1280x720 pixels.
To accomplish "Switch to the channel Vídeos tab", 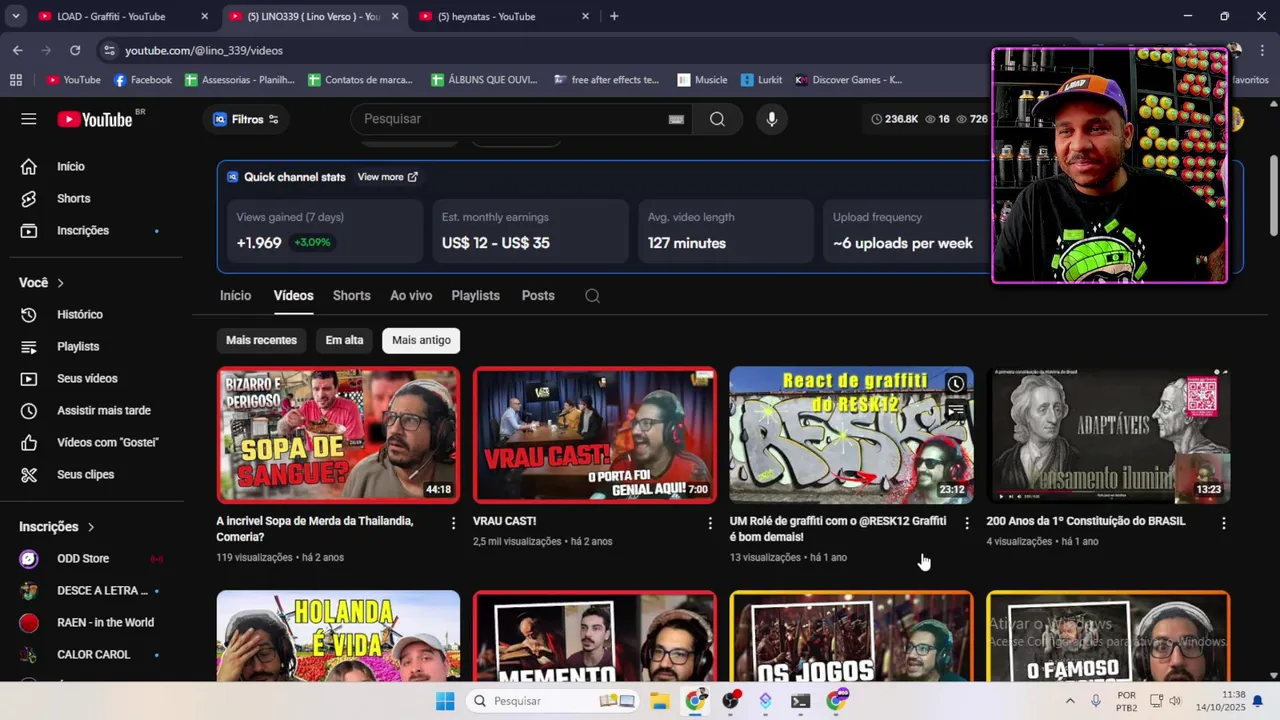I will [x=293, y=296].
